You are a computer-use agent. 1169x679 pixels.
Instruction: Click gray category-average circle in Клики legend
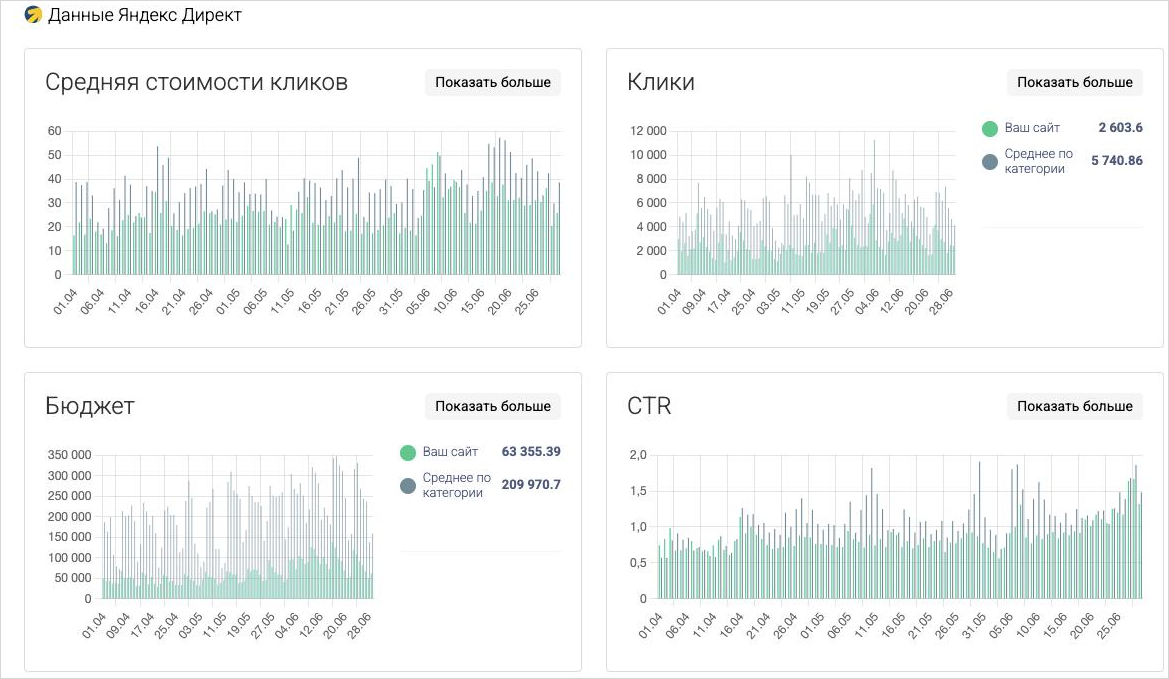tap(990, 161)
